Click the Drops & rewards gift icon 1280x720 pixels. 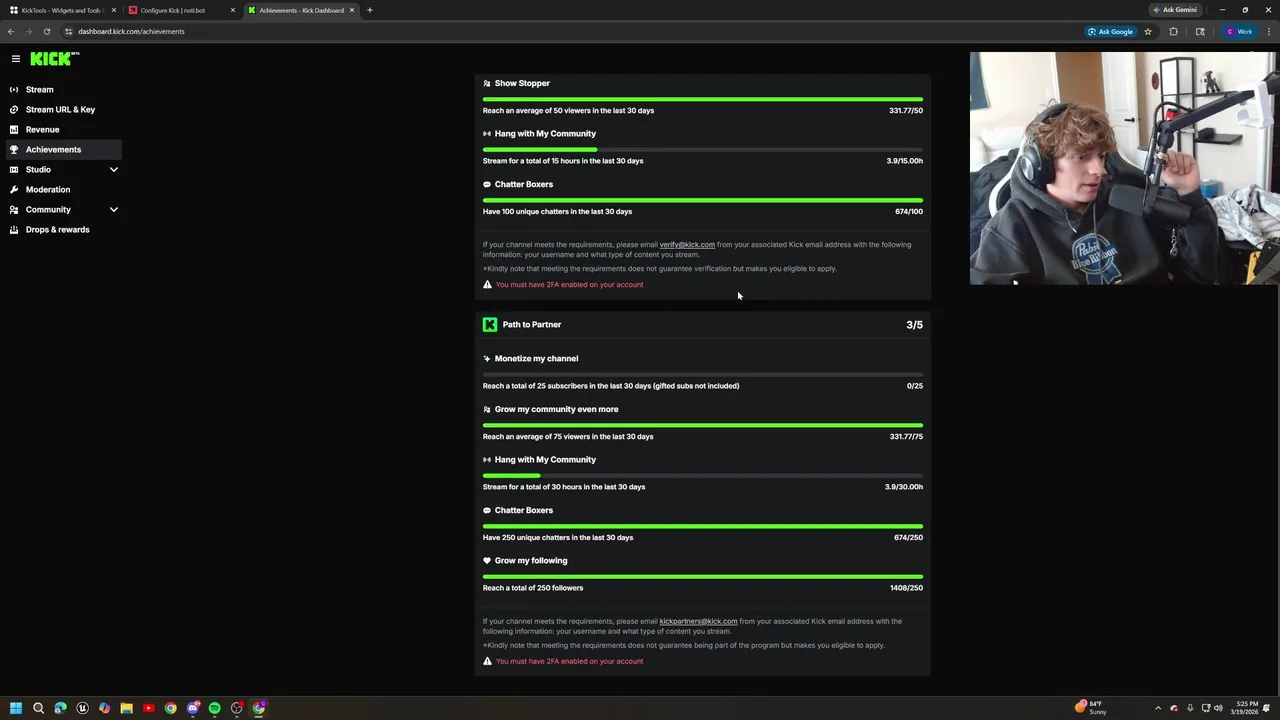(x=14, y=229)
